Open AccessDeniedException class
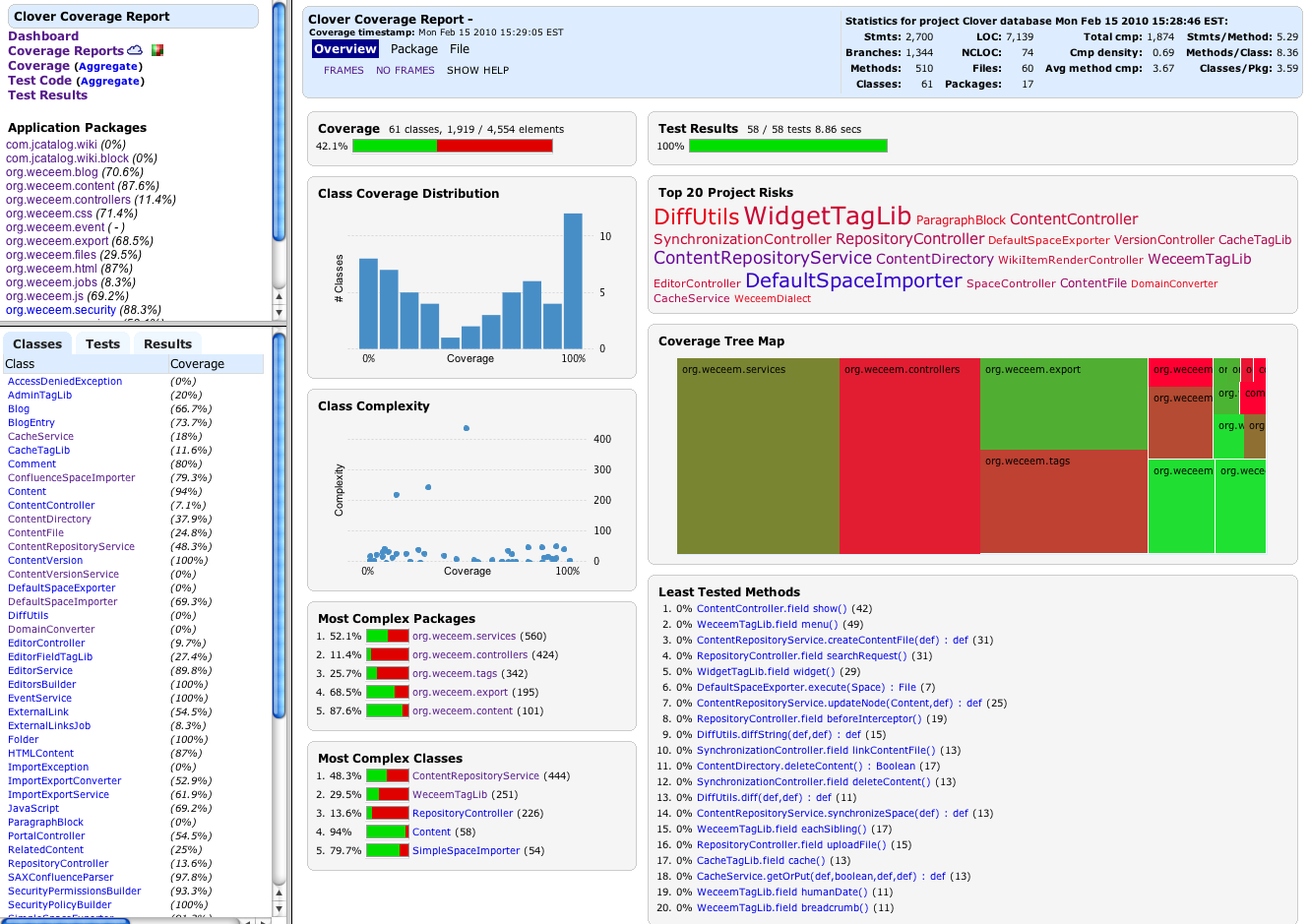 [x=65, y=382]
